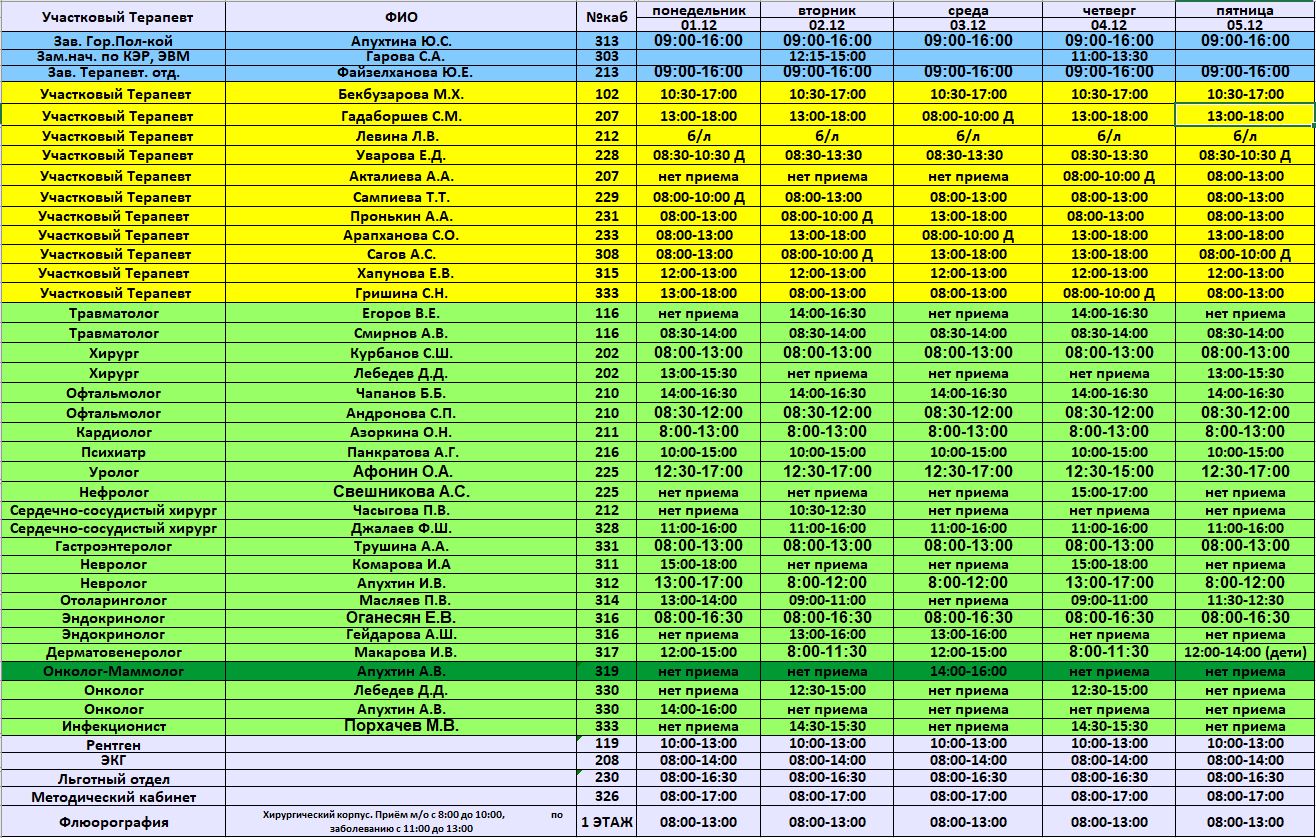Click Гадаборшев С.М. Friday 13:00-18:00 cell
Image resolution: width=1316 pixels, height=838 pixels.
click(1244, 116)
